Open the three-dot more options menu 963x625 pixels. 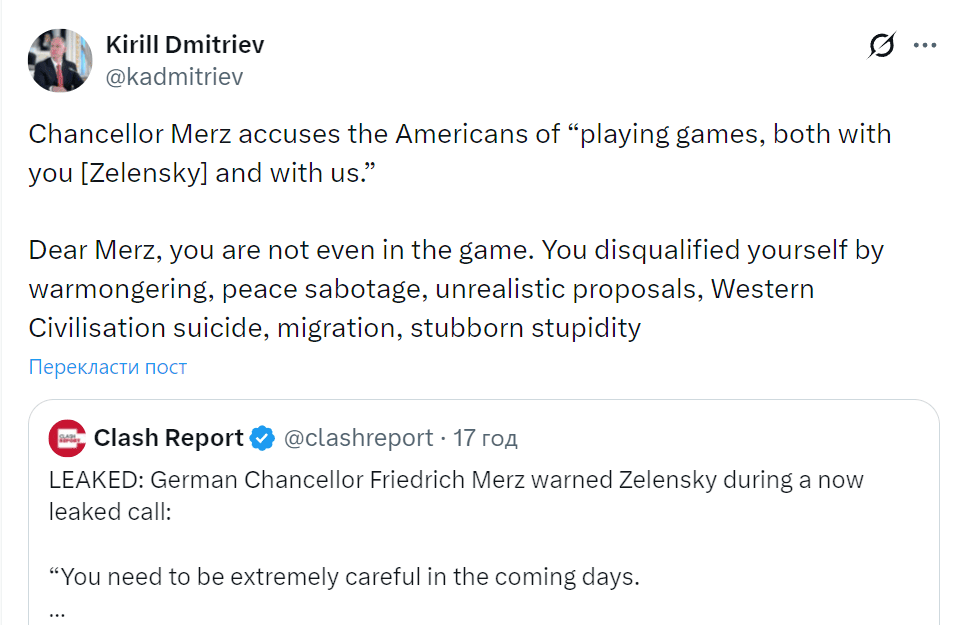pos(926,46)
